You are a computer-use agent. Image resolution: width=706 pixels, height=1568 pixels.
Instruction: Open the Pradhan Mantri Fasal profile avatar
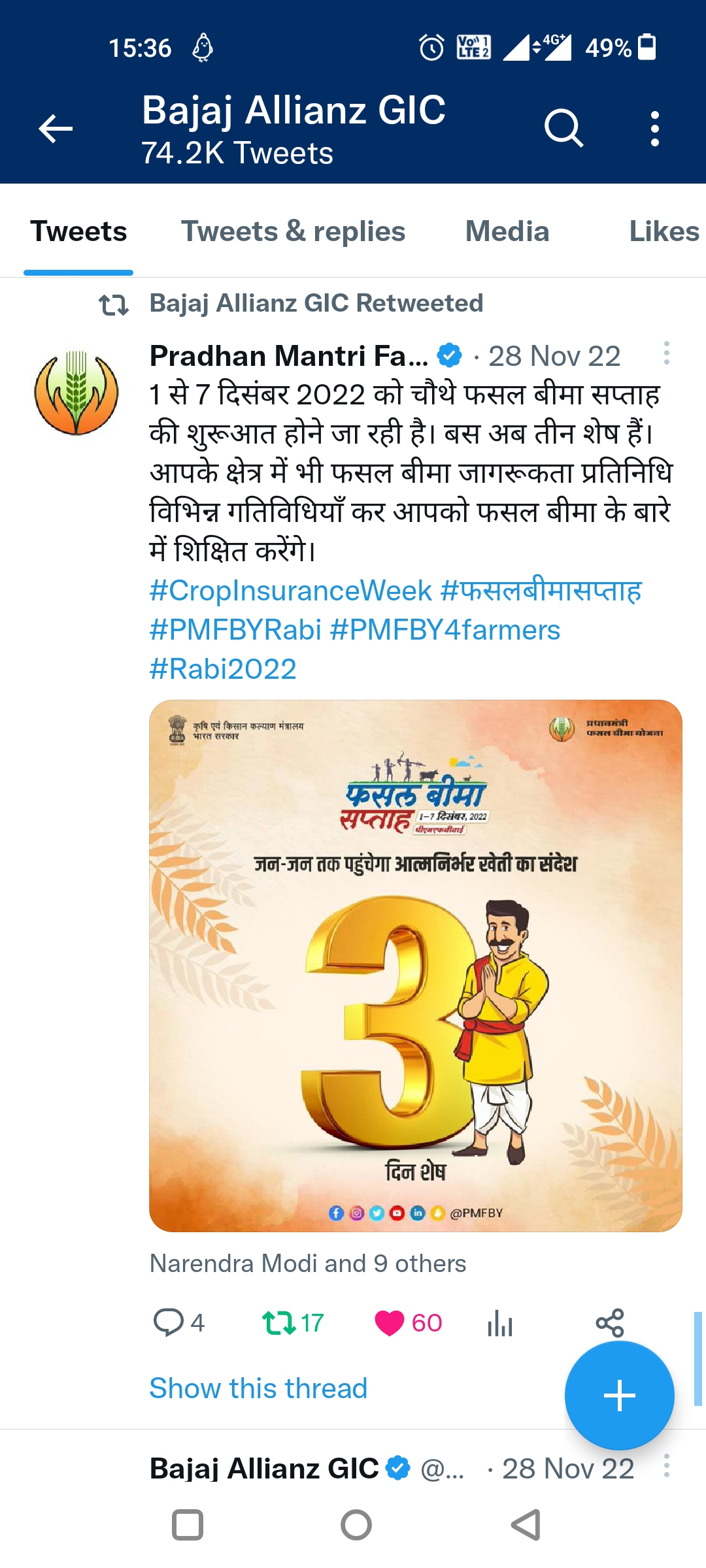click(76, 393)
